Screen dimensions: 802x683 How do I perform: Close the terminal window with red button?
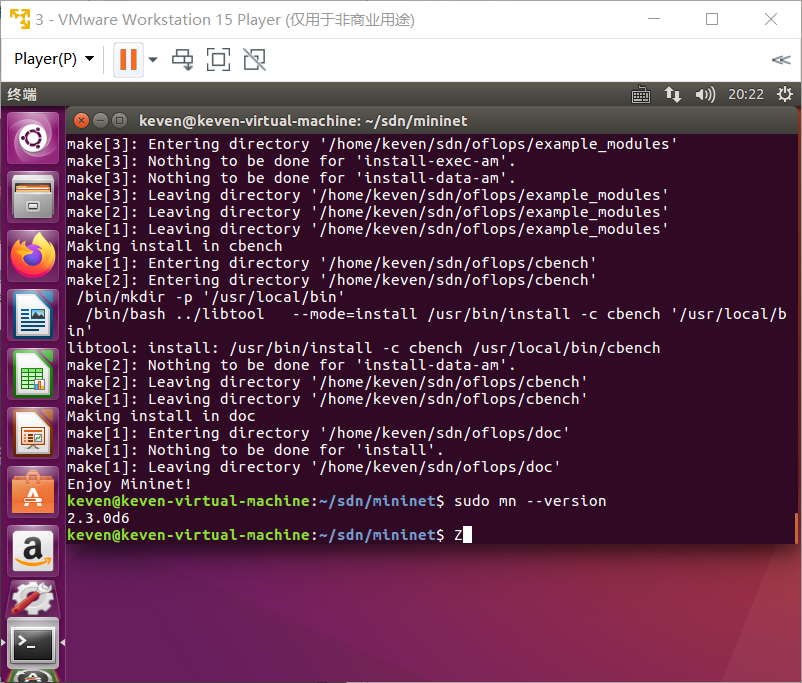pyautogui.click(x=81, y=121)
